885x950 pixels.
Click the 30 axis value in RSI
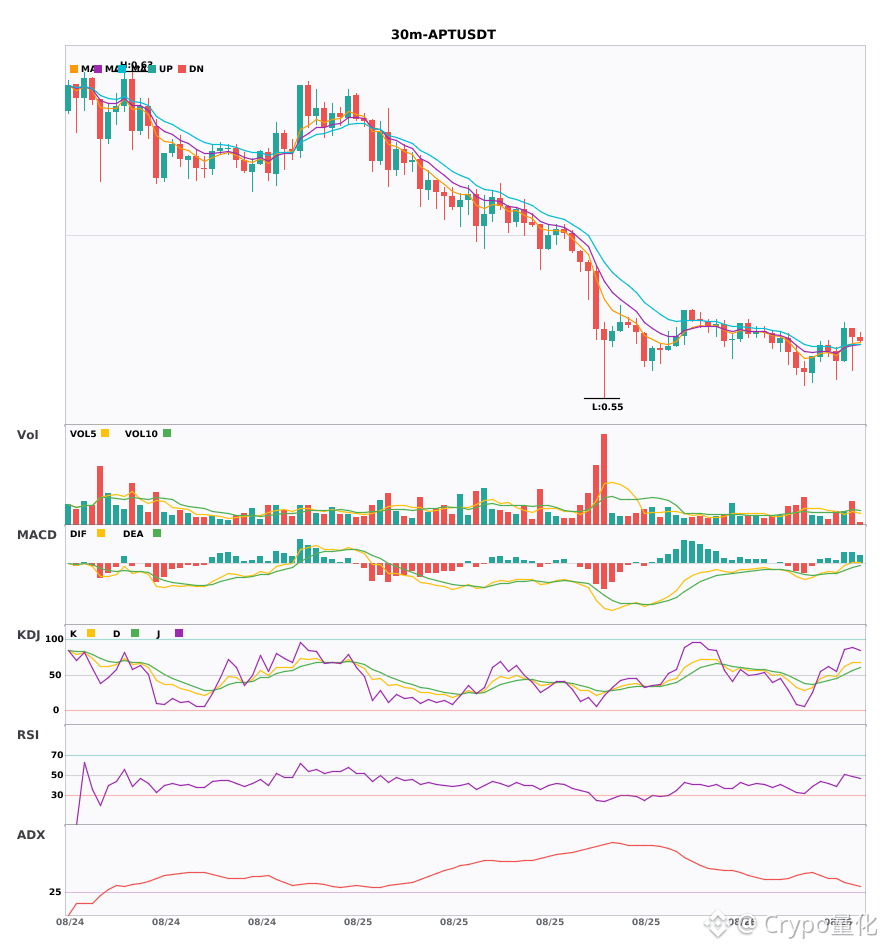[x=57, y=795]
